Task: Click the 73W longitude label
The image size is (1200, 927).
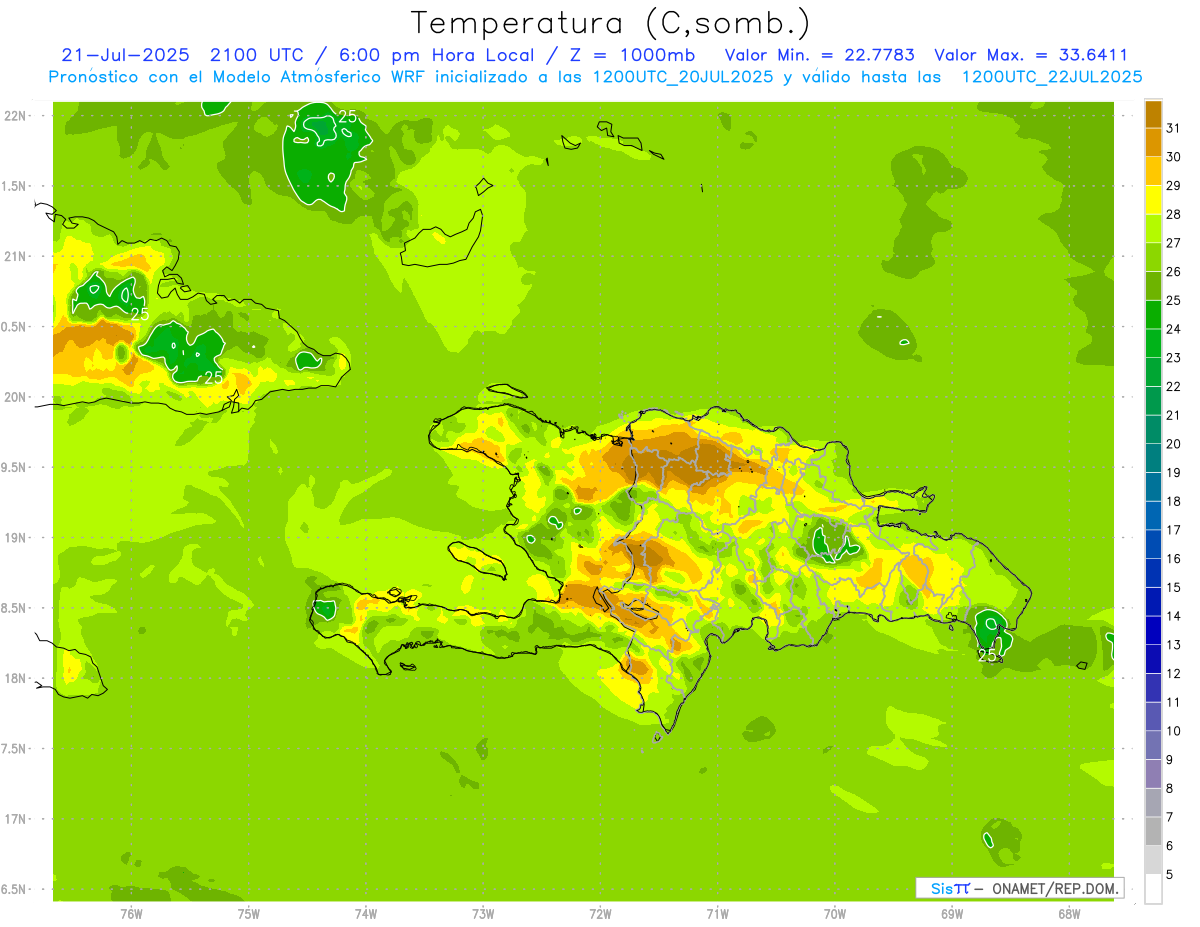Action: (x=483, y=914)
